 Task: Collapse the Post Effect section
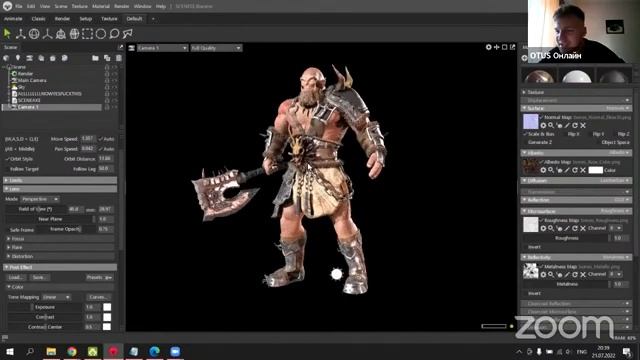(x=60, y=267)
